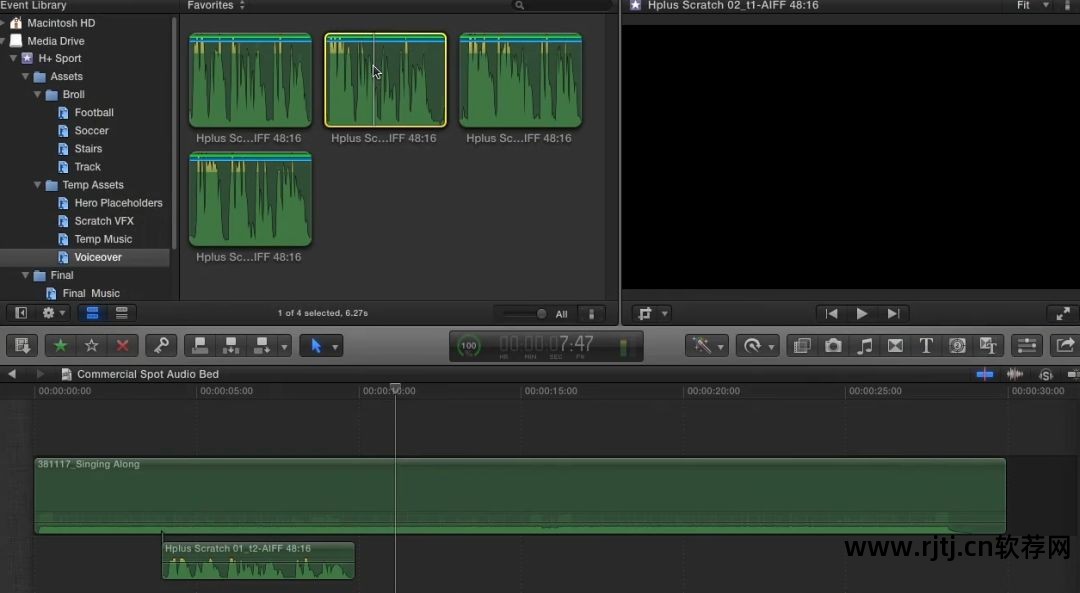The width and height of the screenshot is (1080, 593).
Task: View background tasks 100% indicator
Action: coord(469,346)
